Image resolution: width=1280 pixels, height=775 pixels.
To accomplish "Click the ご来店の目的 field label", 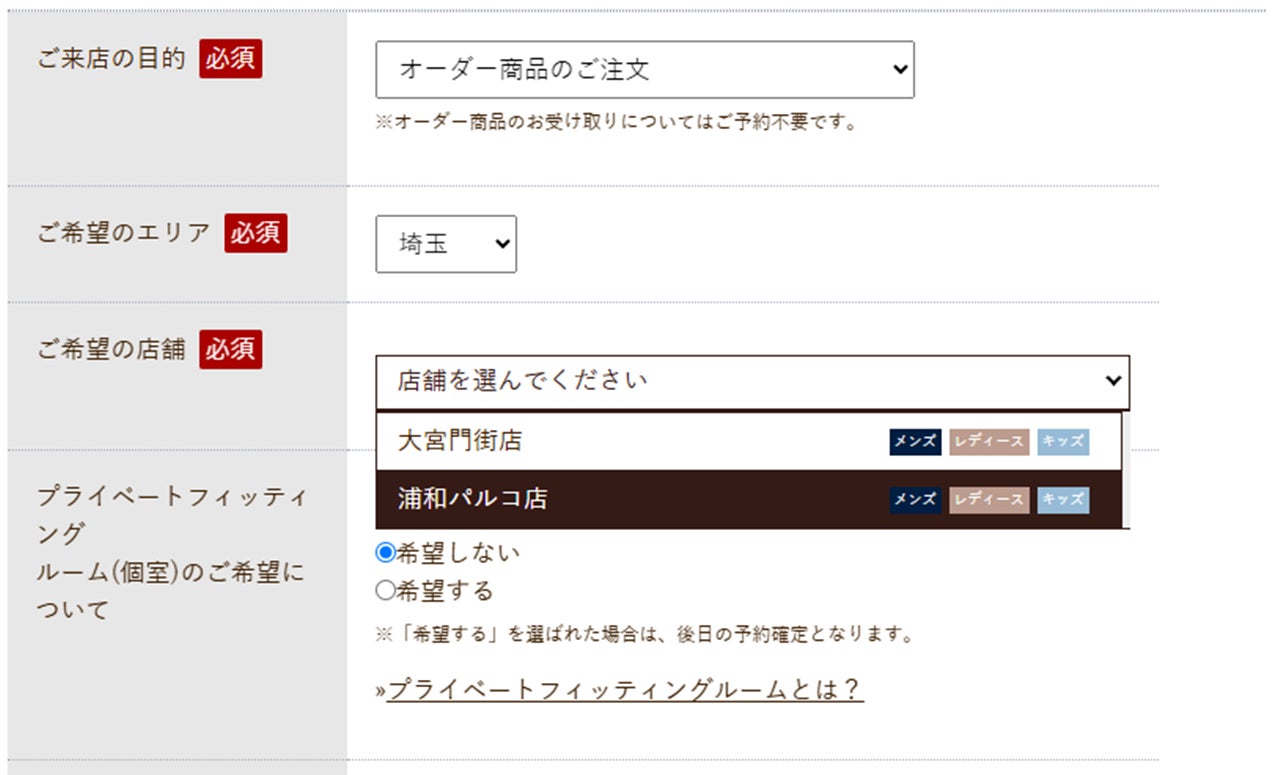I will pyautogui.click(x=111, y=59).
